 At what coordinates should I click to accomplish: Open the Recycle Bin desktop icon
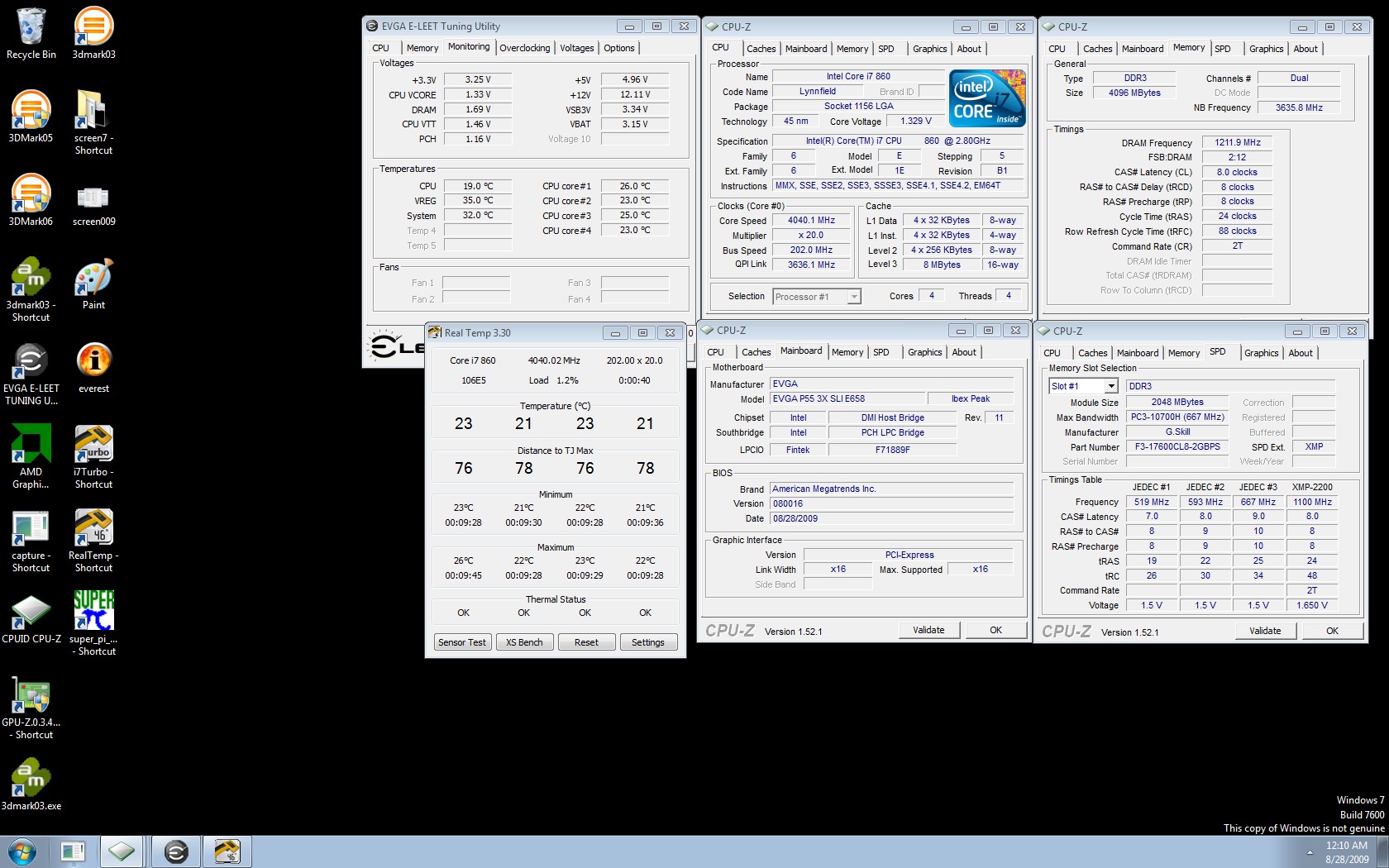click(31, 33)
